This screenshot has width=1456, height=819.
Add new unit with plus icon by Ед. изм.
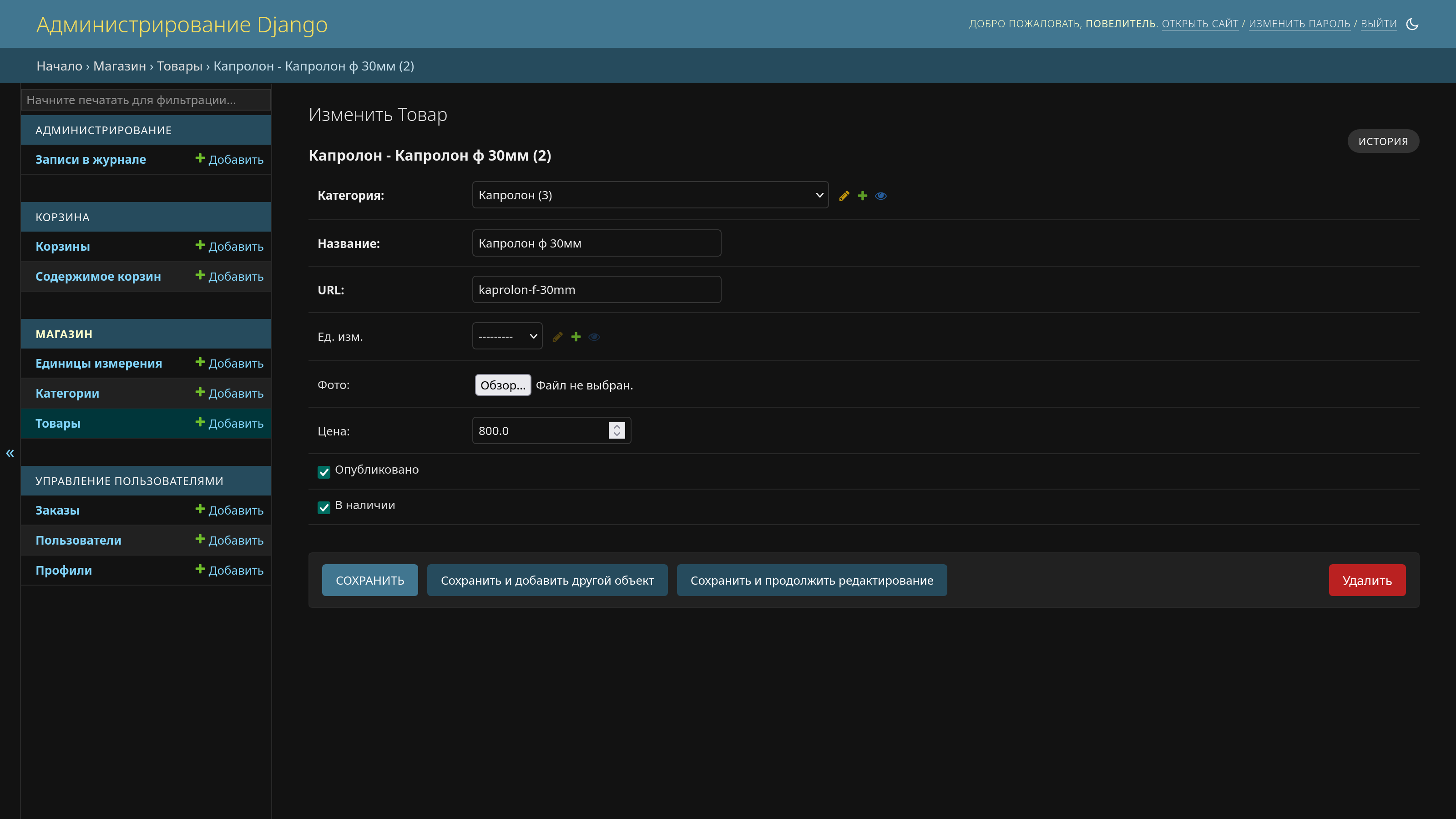[576, 337]
